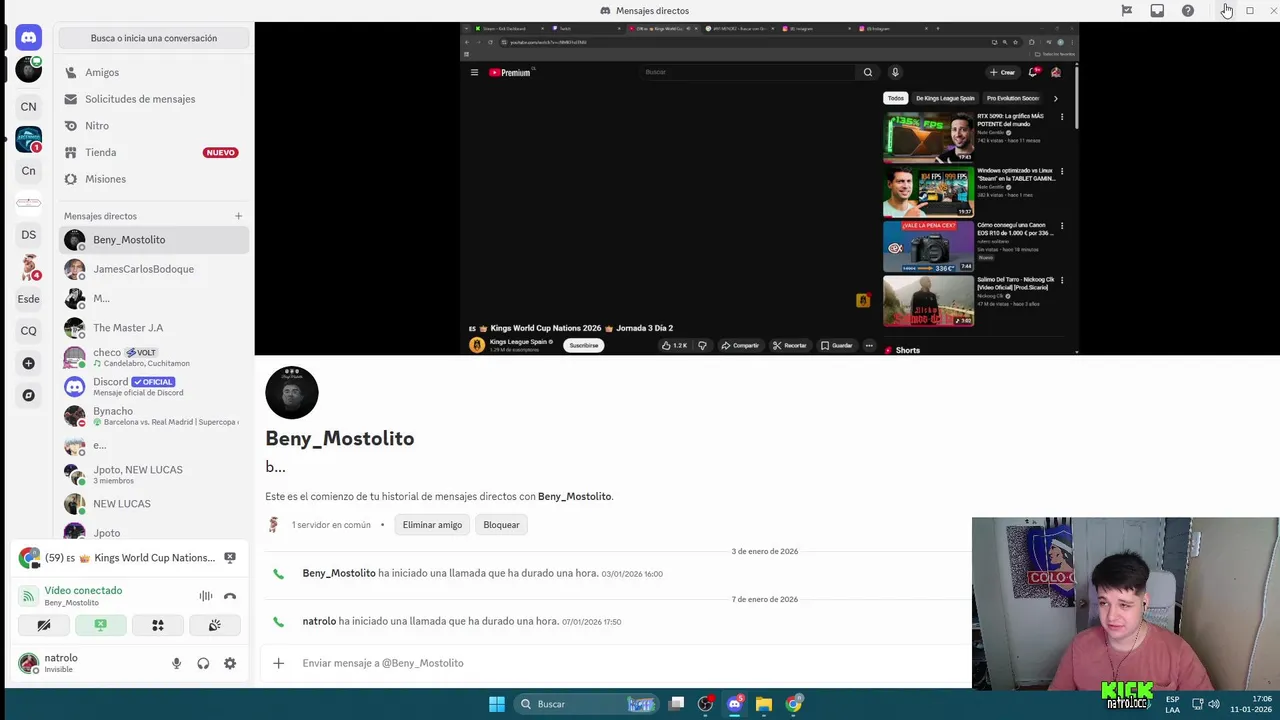Click 1 servidor en común
This screenshot has width=1280, height=720.
(331, 525)
